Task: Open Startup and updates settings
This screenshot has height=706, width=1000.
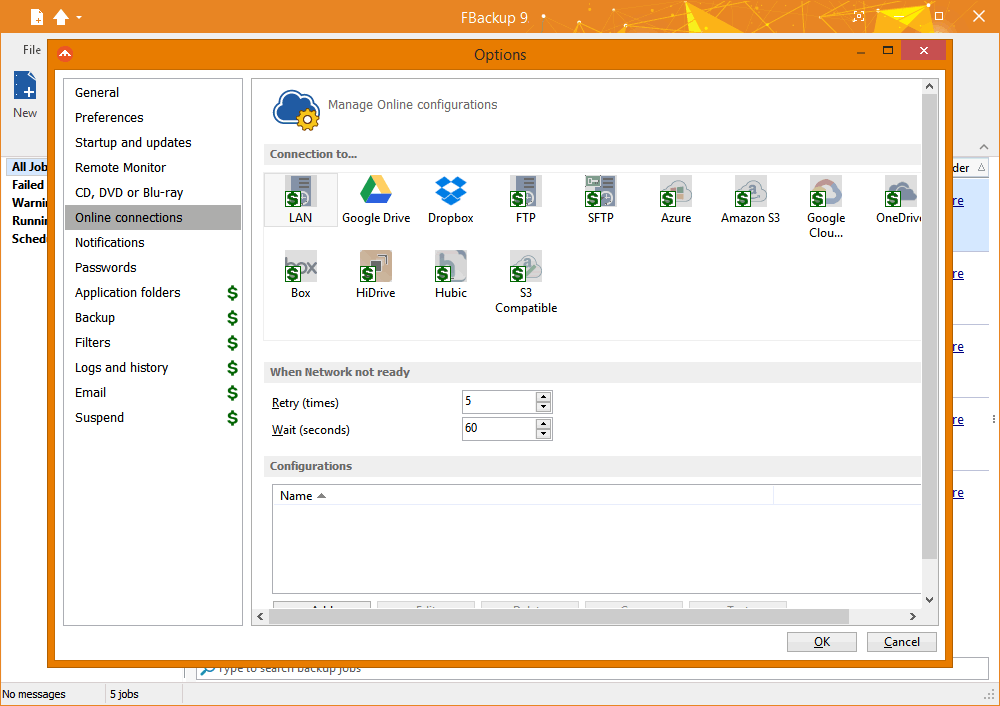Action: (153, 142)
